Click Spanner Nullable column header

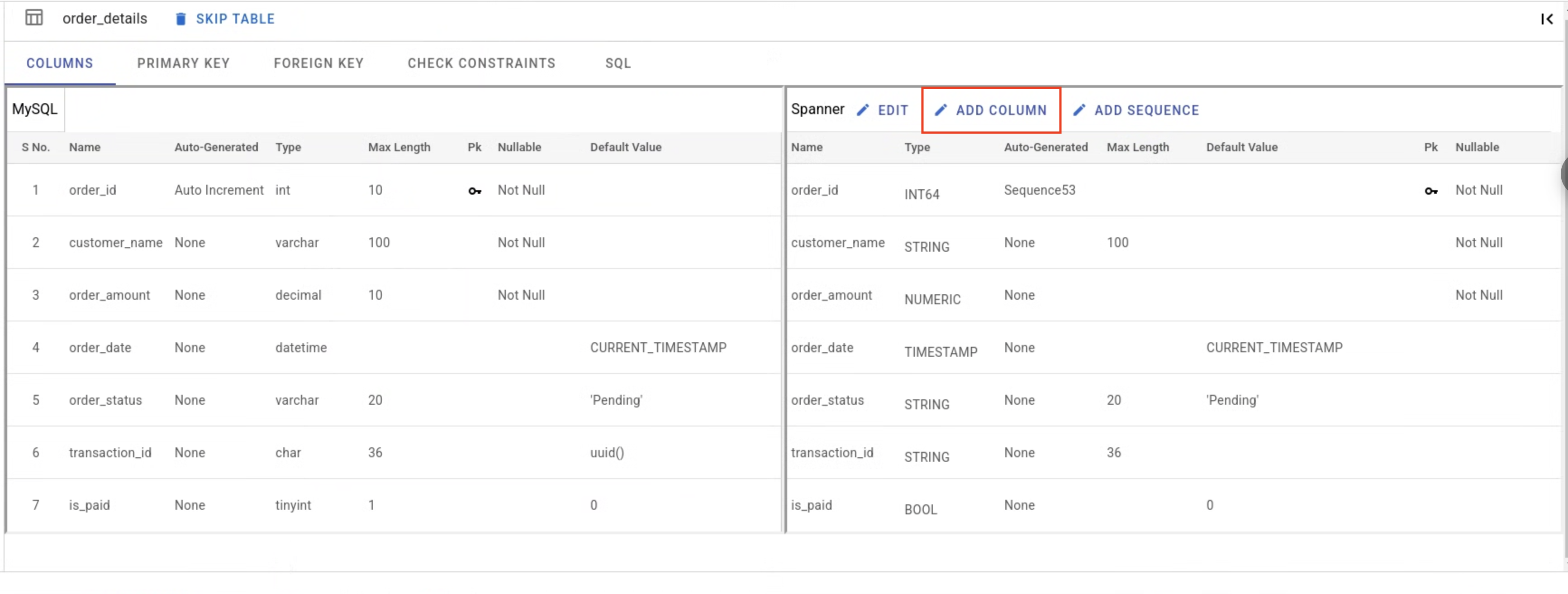pos(1478,147)
